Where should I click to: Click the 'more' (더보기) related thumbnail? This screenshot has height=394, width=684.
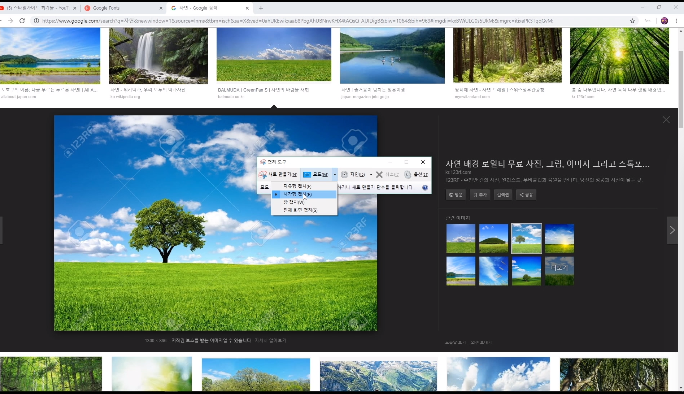click(559, 271)
